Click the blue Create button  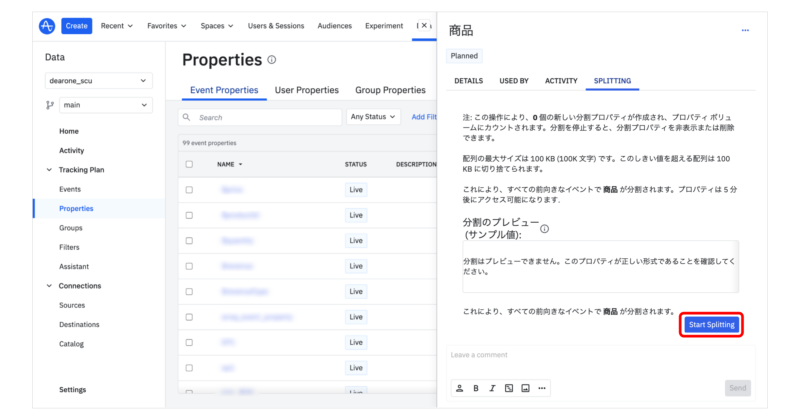[76, 26]
